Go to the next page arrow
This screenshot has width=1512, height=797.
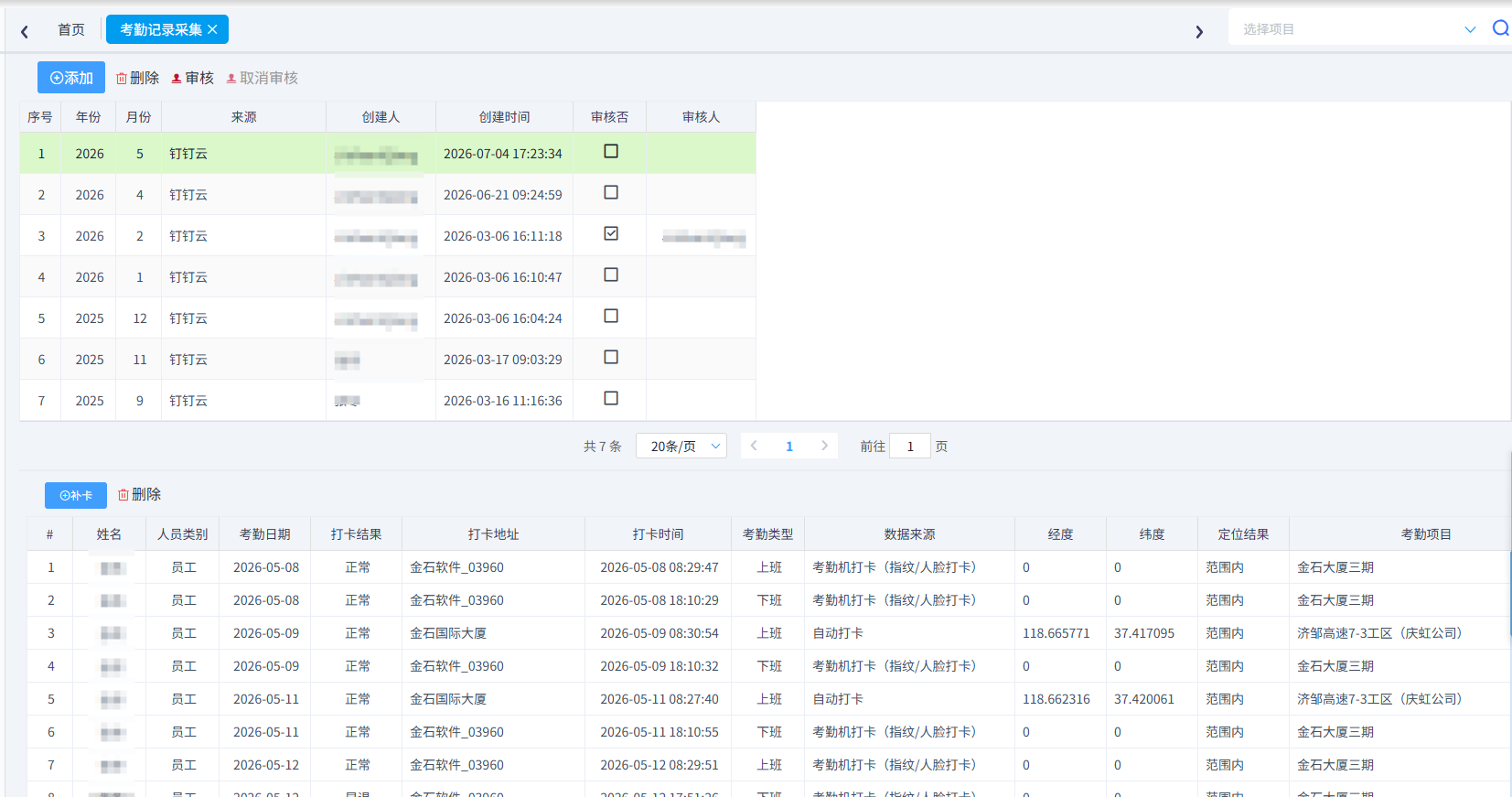tap(824, 446)
